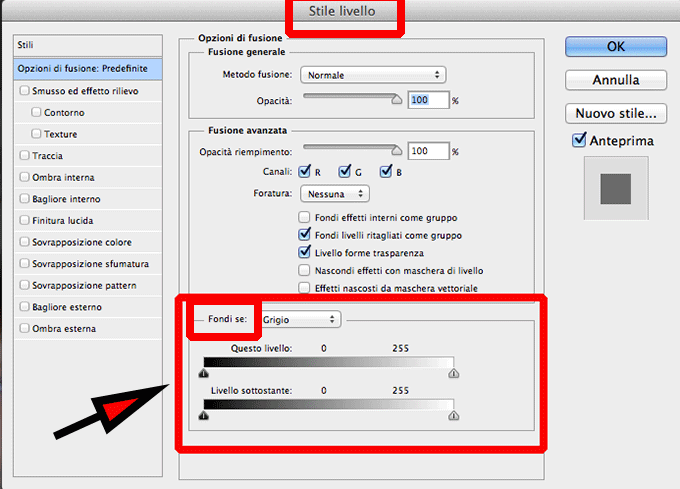Uncheck the R channel checkbox
The width and height of the screenshot is (680, 489).
[304, 172]
